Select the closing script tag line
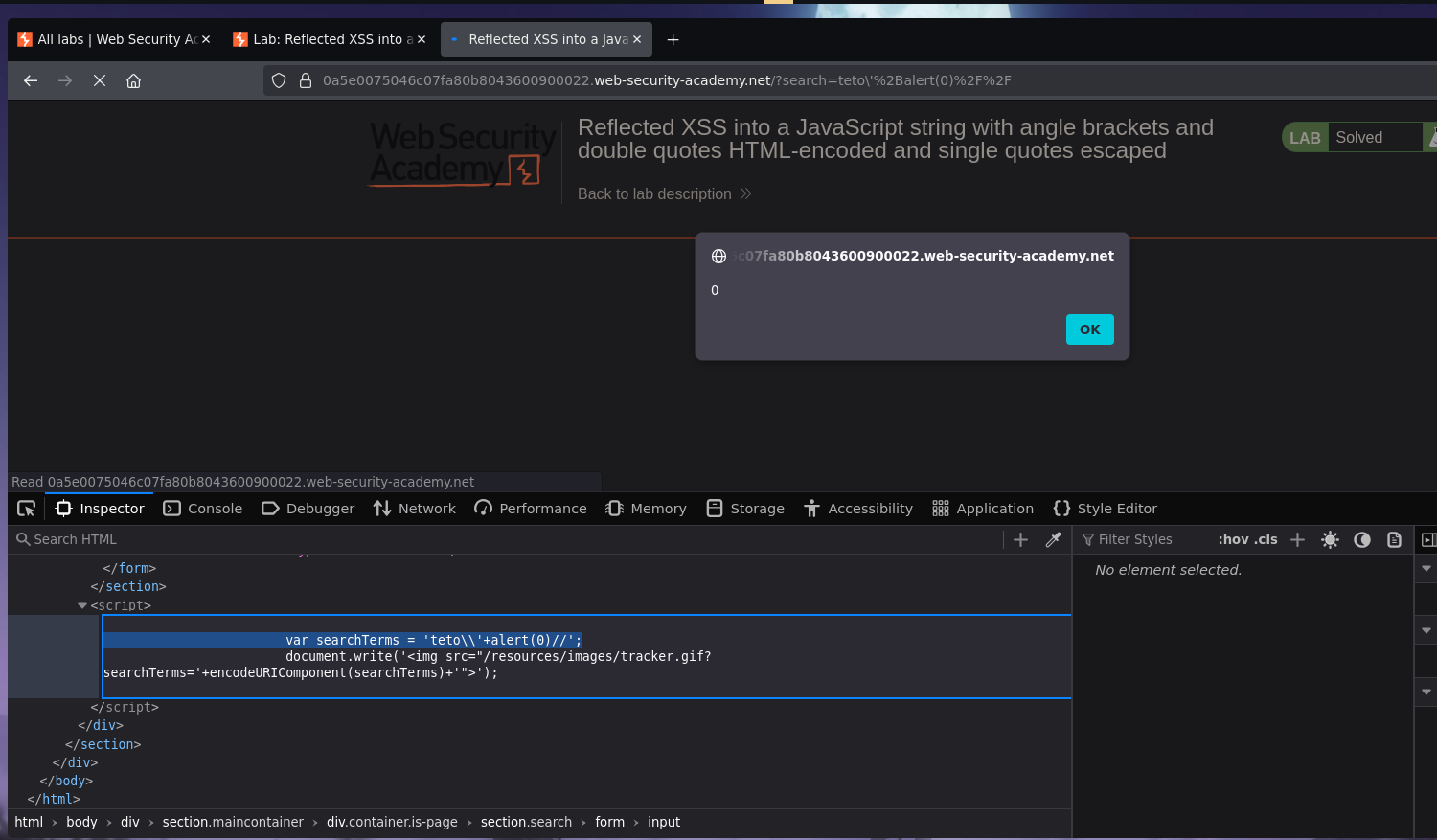This screenshot has height=840, width=1437. (x=125, y=707)
